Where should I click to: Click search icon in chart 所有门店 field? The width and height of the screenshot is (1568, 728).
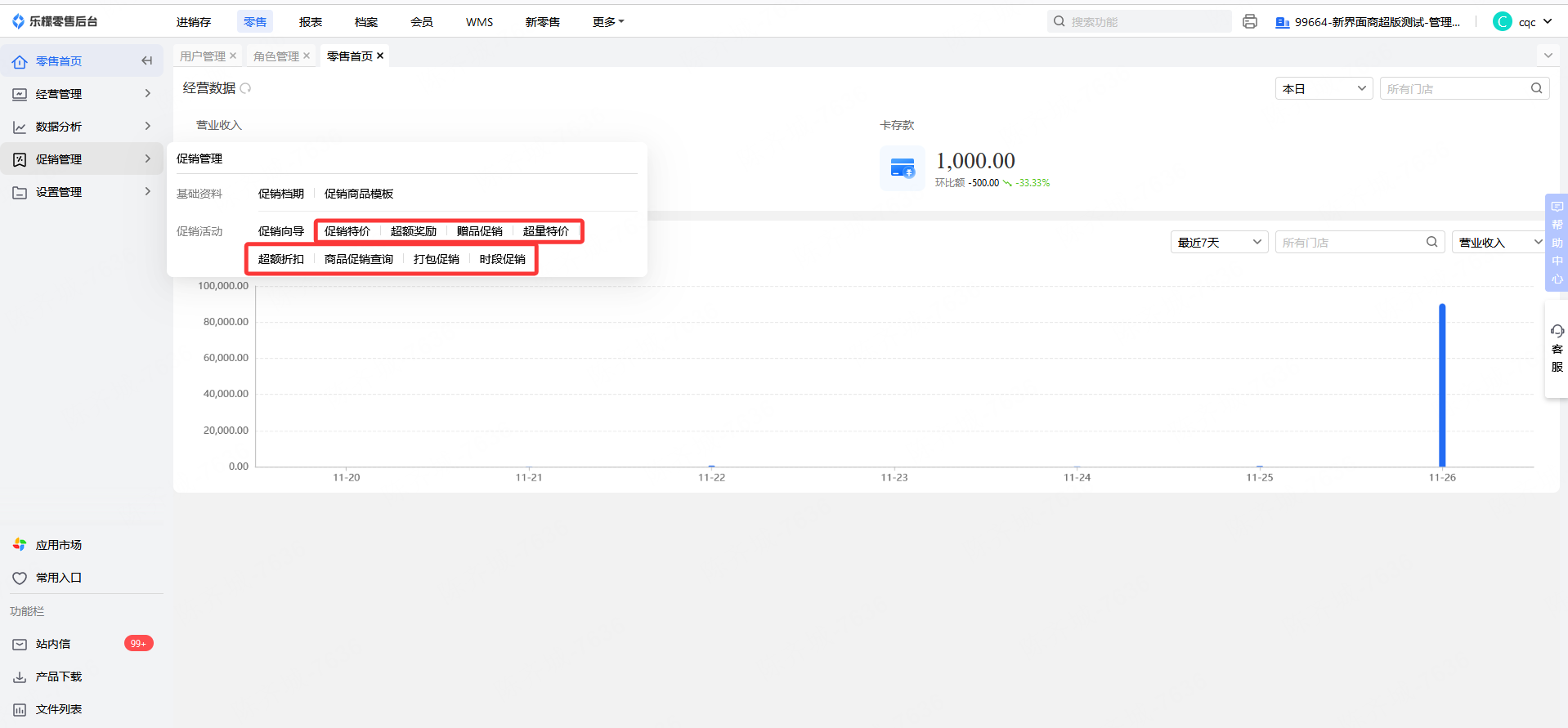pyautogui.click(x=1432, y=242)
